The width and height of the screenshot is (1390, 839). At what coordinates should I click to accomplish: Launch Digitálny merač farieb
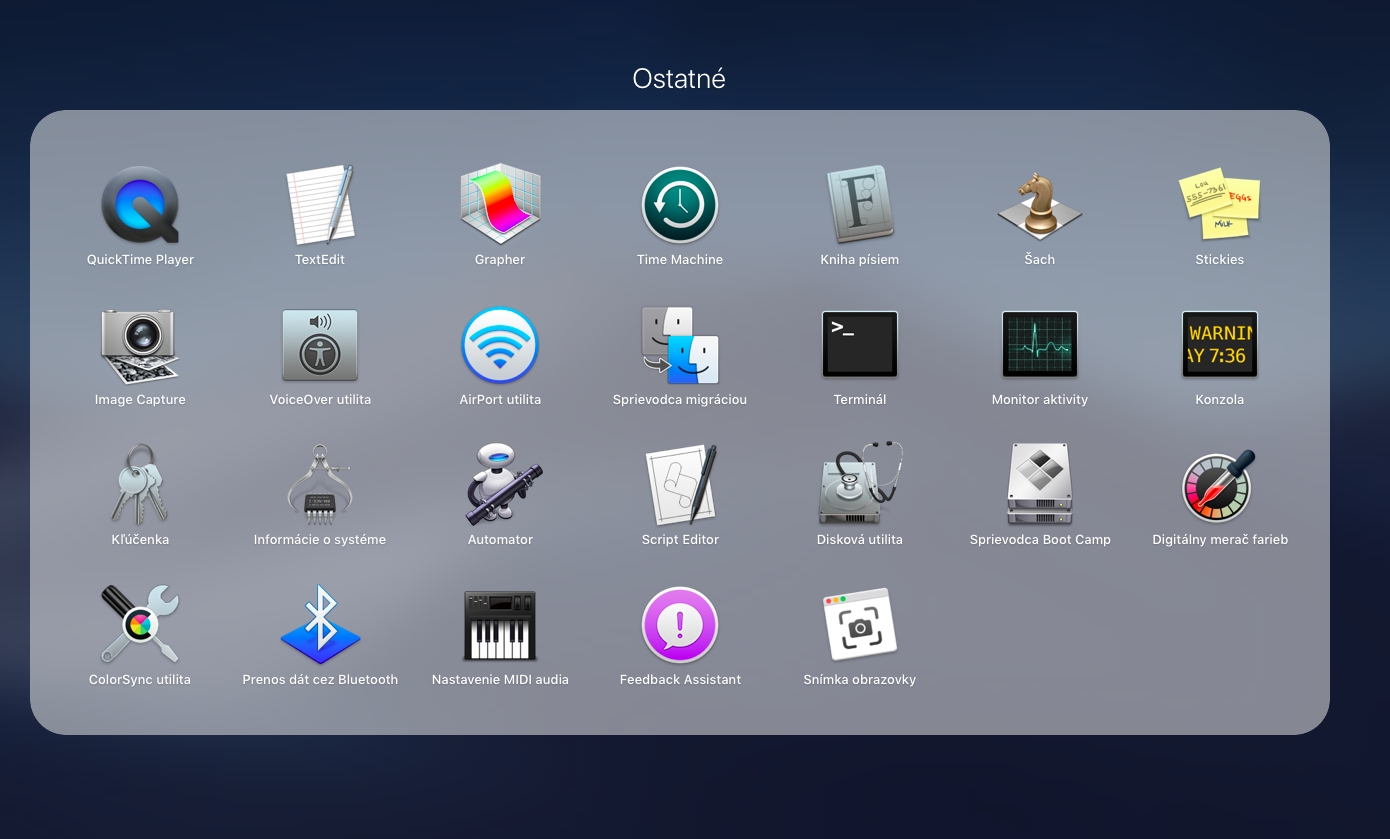pyautogui.click(x=1220, y=485)
